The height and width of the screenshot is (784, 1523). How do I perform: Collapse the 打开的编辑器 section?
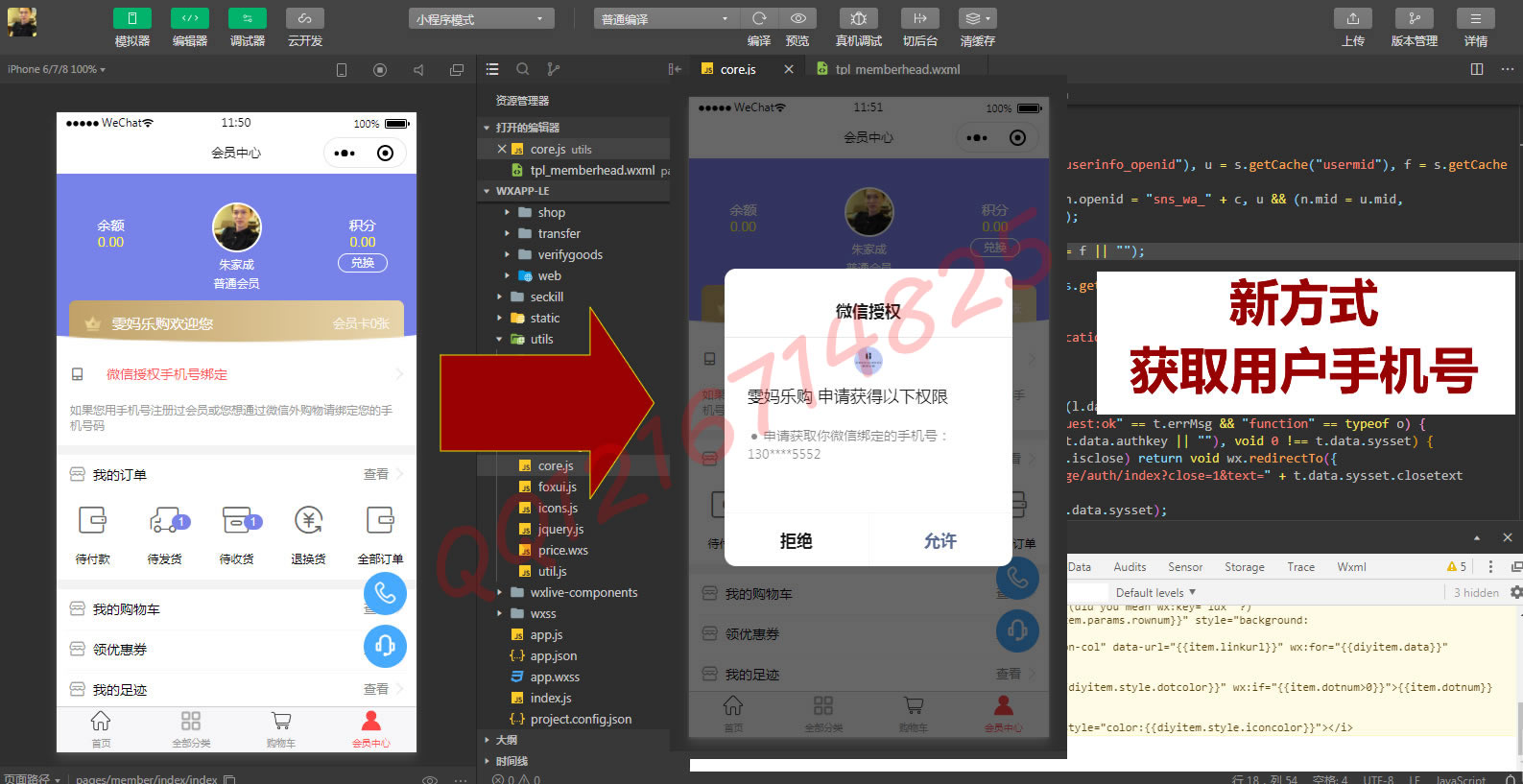tap(574, 128)
